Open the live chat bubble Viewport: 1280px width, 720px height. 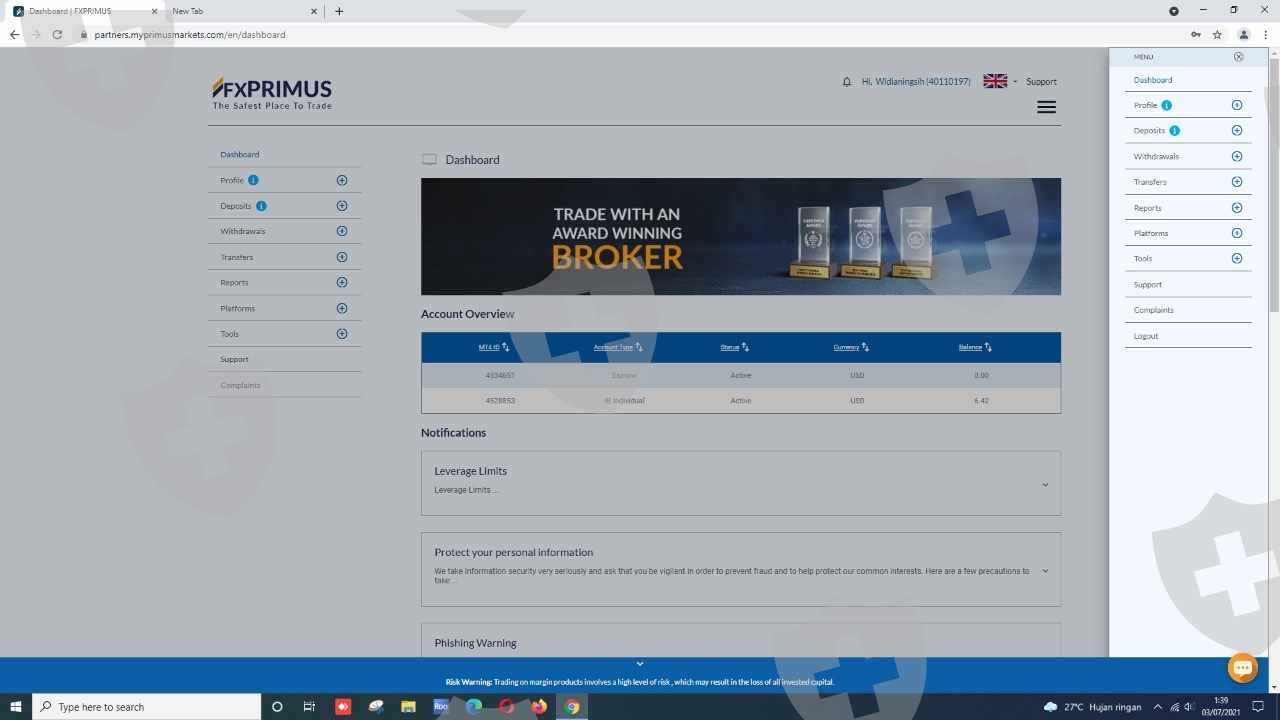1242,668
